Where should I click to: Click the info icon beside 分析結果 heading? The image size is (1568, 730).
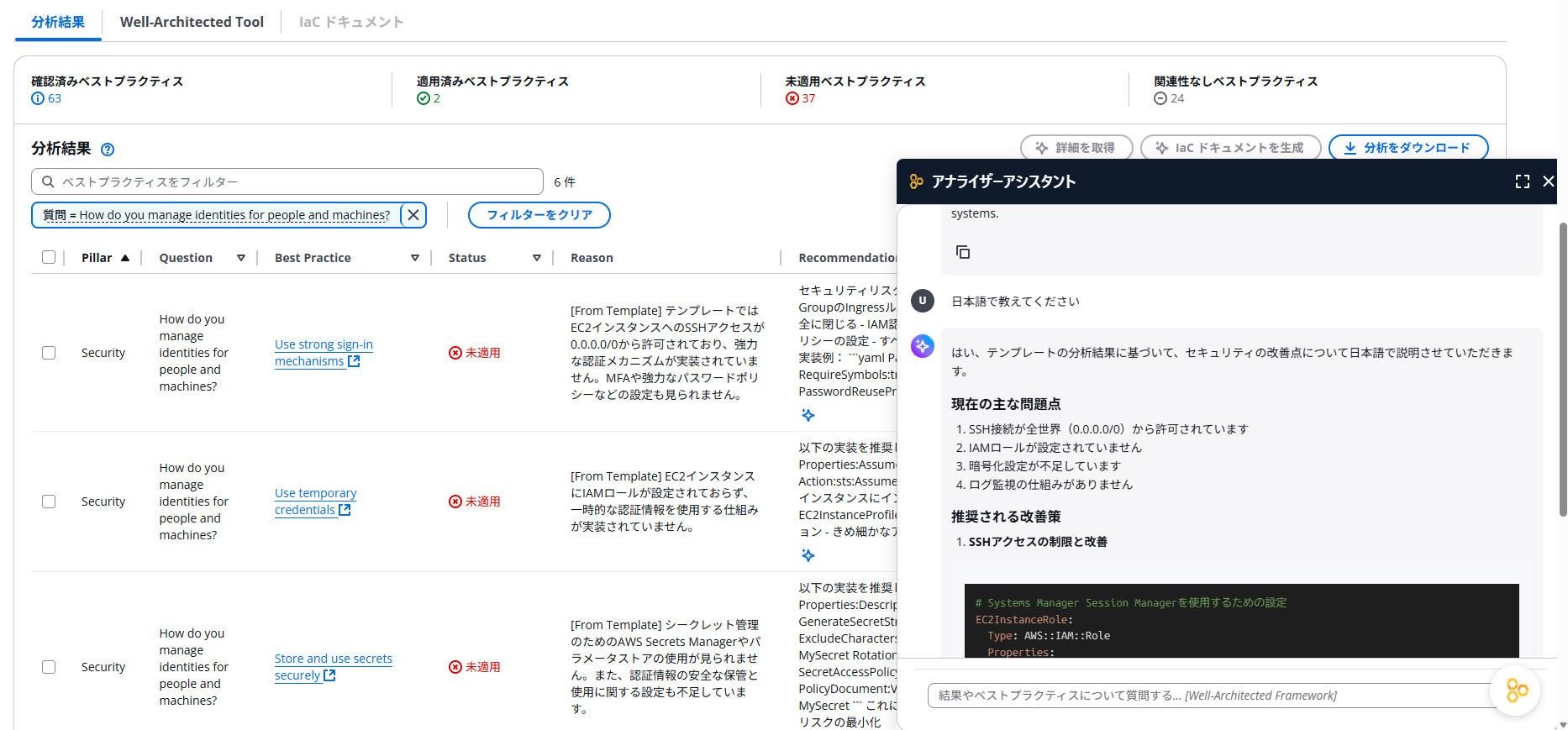pos(108,150)
